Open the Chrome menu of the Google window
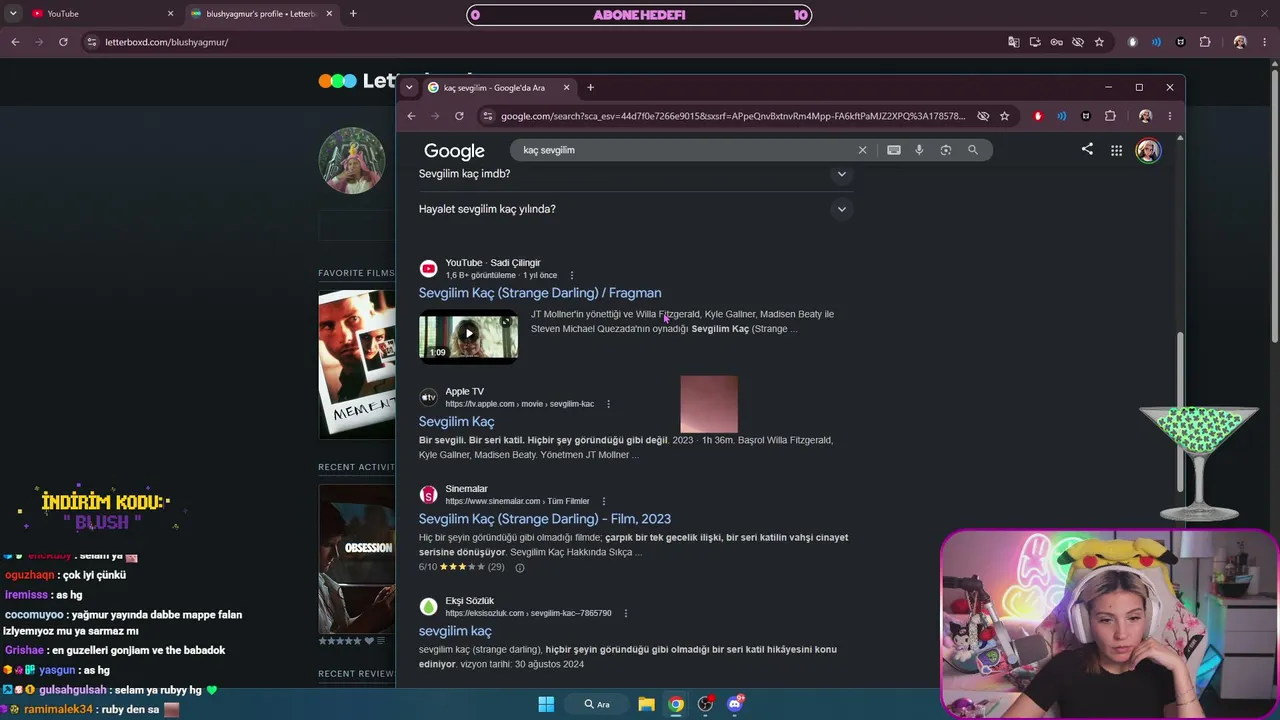 pos(1170,116)
